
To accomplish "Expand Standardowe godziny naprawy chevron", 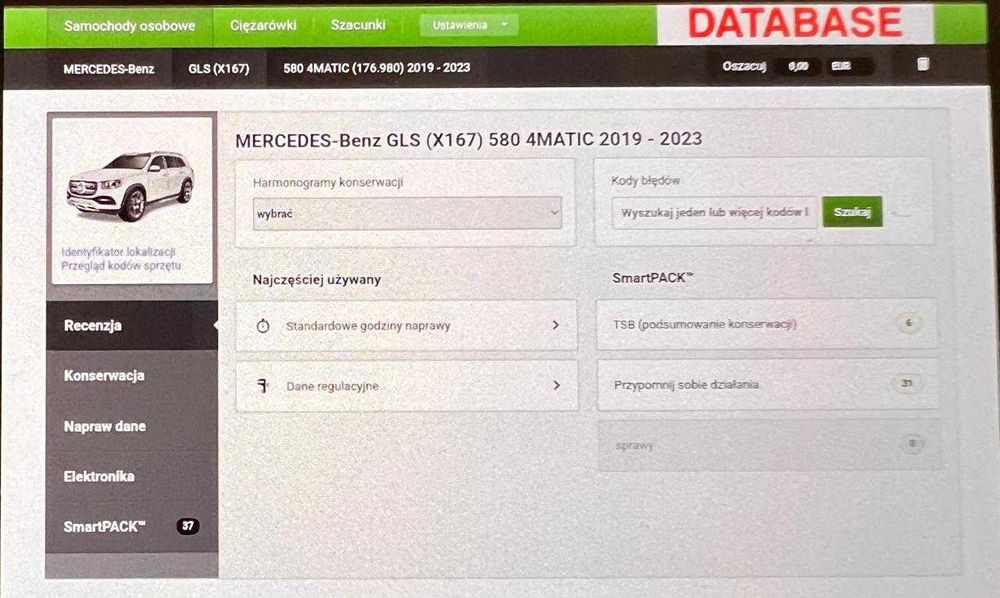I will (x=555, y=325).
